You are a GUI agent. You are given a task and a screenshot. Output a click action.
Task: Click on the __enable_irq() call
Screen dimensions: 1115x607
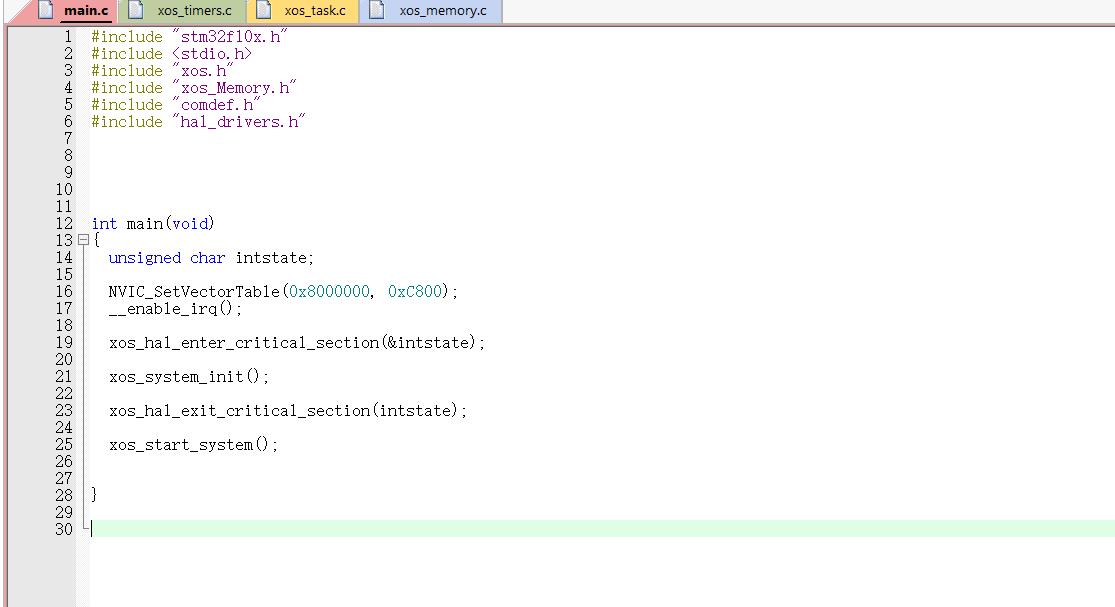coord(175,308)
